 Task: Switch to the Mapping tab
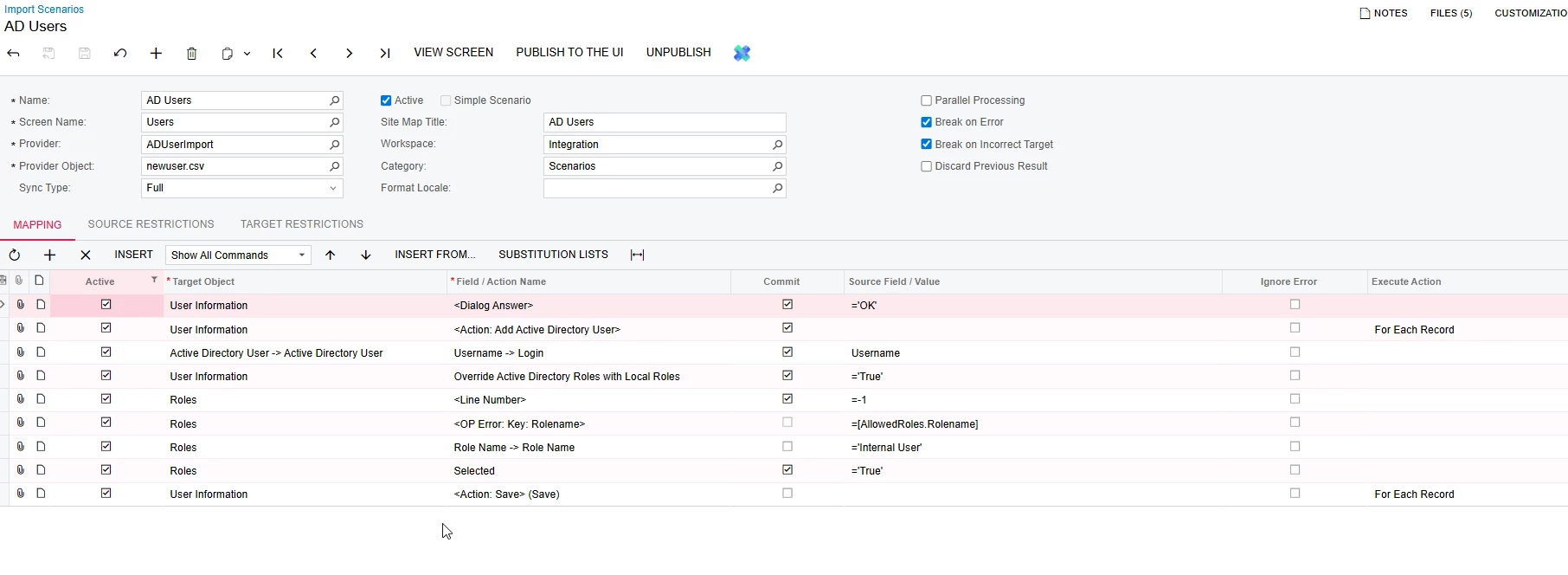pos(37,225)
